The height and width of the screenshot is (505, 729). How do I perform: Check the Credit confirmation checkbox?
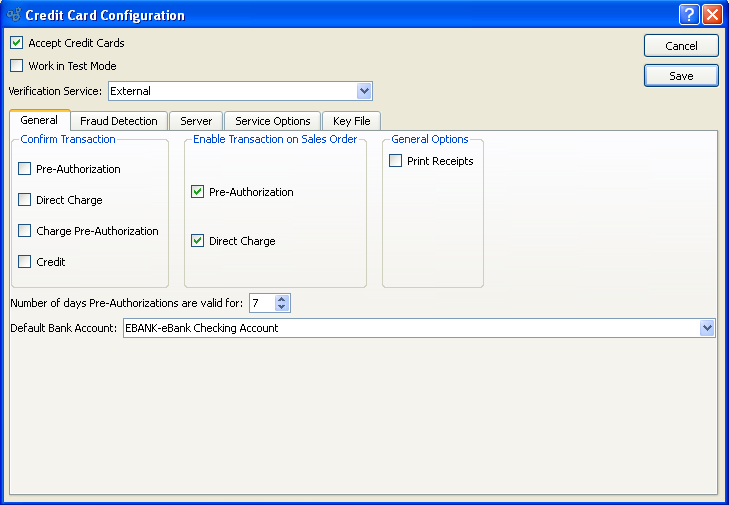tap(25, 262)
